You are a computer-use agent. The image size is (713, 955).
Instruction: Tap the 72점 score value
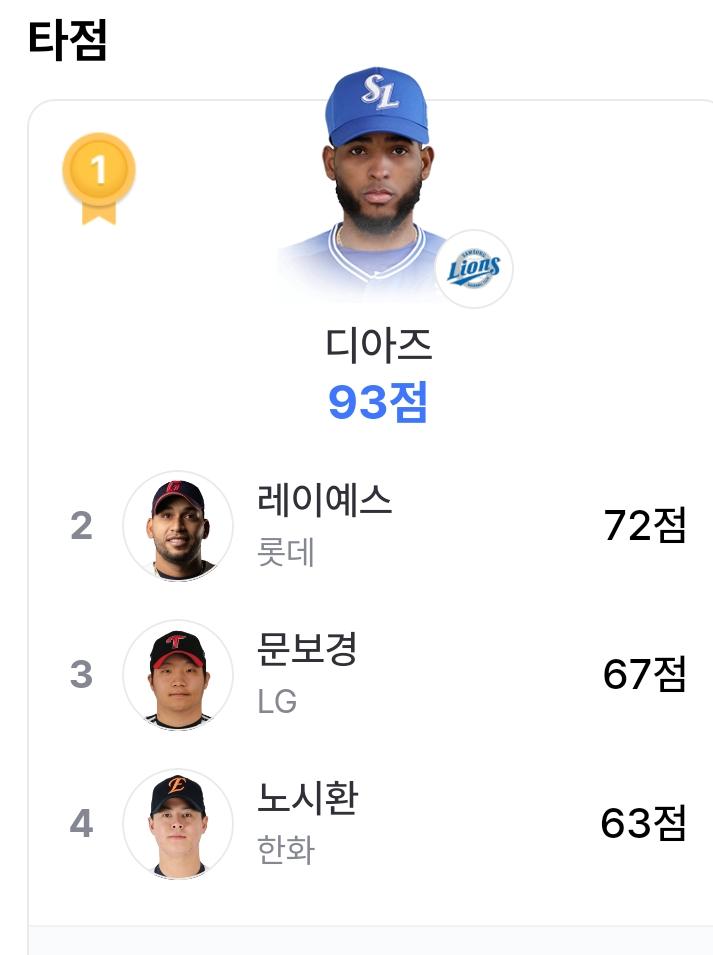pos(645,525)
